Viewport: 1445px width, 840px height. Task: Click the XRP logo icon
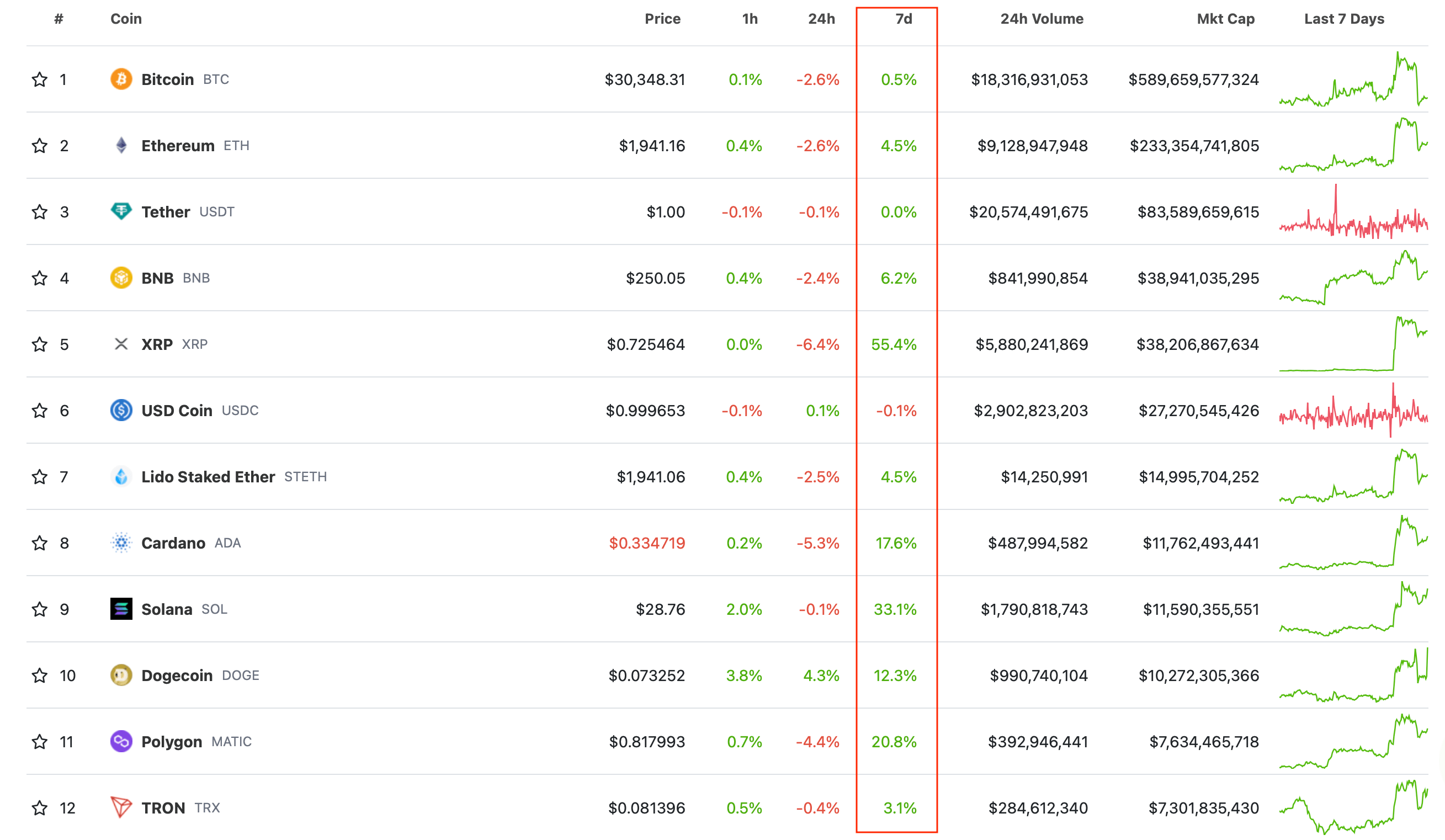point(121,344)
